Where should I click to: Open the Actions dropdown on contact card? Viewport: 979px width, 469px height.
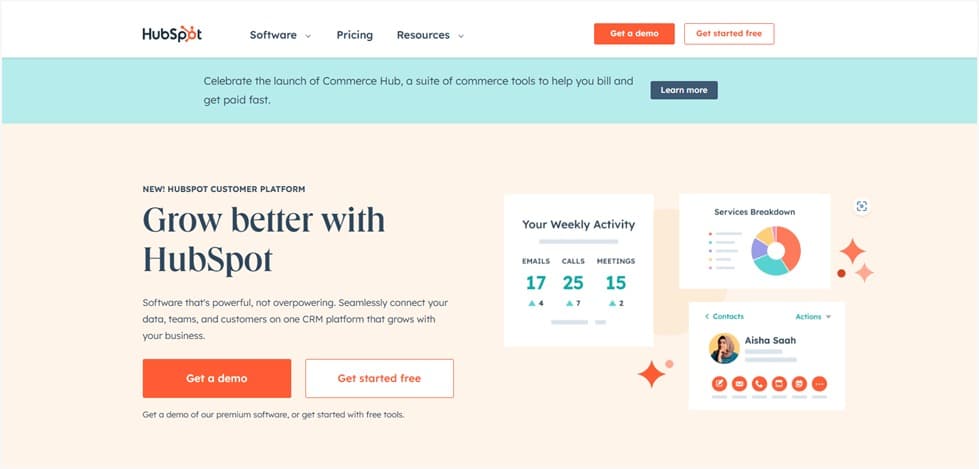813,317
